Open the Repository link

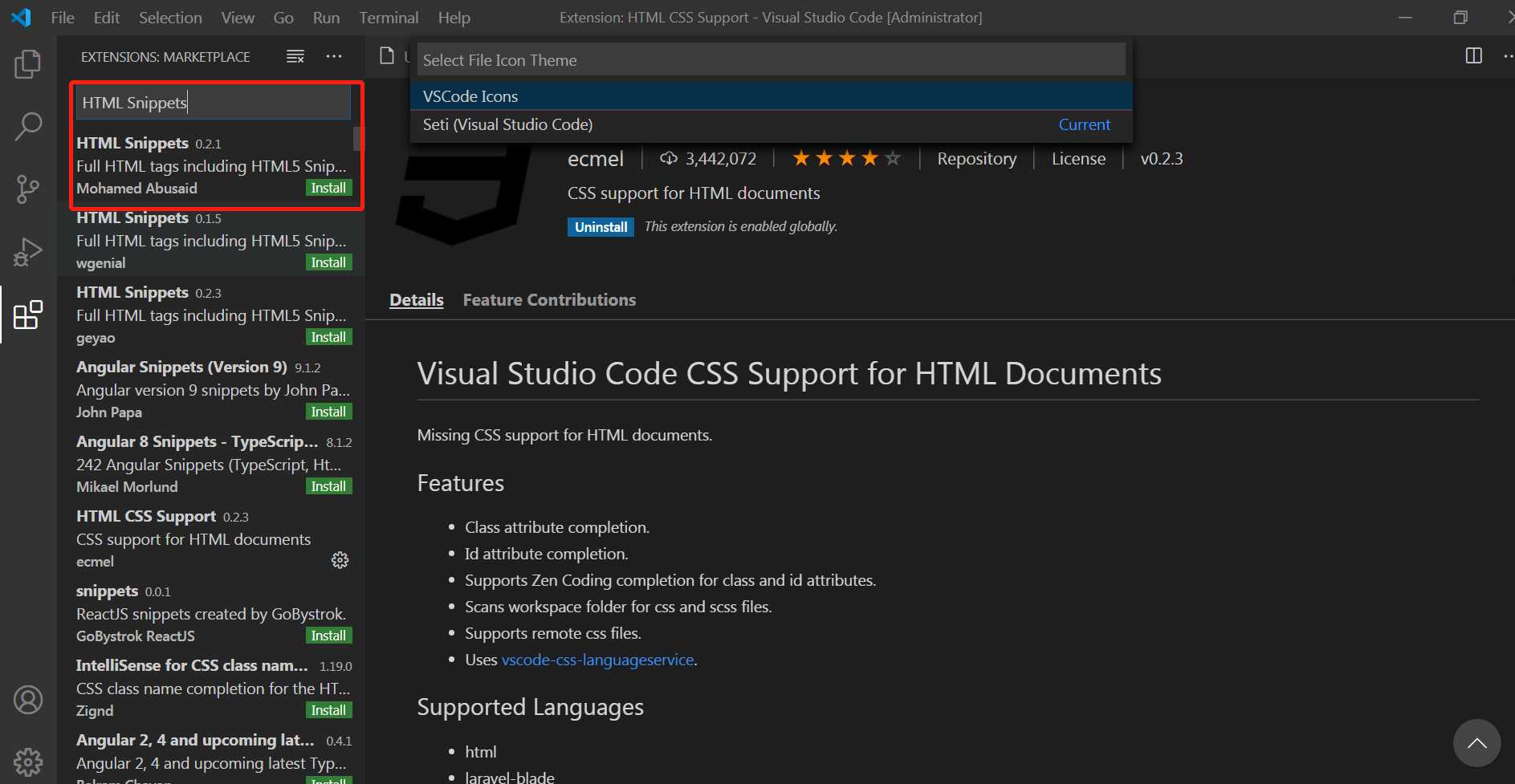976,159
